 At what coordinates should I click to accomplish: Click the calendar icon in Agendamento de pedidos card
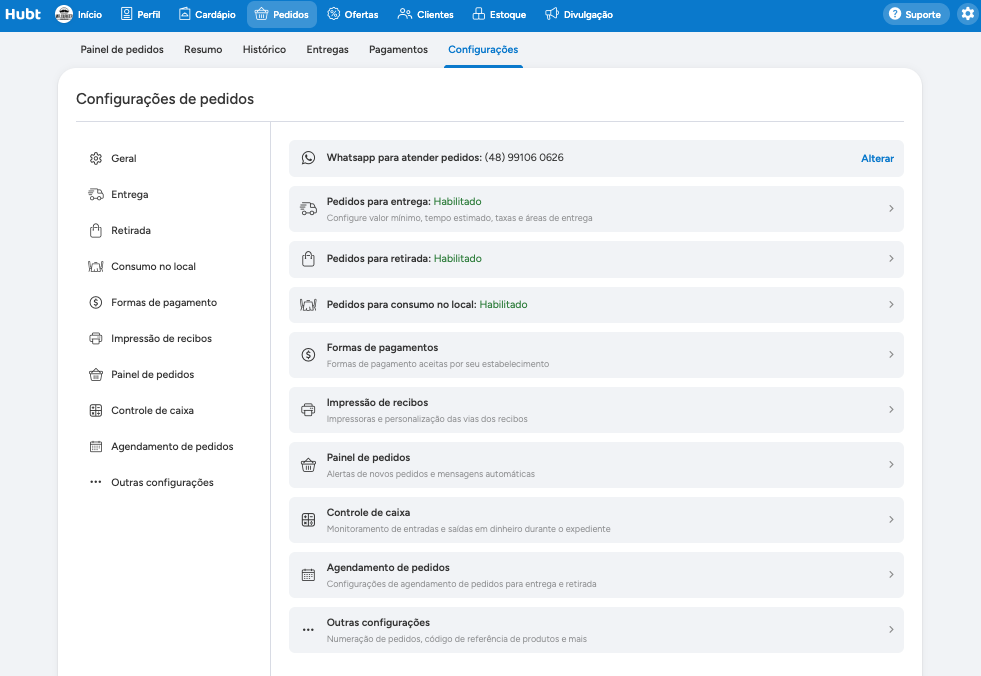(308, 575)
